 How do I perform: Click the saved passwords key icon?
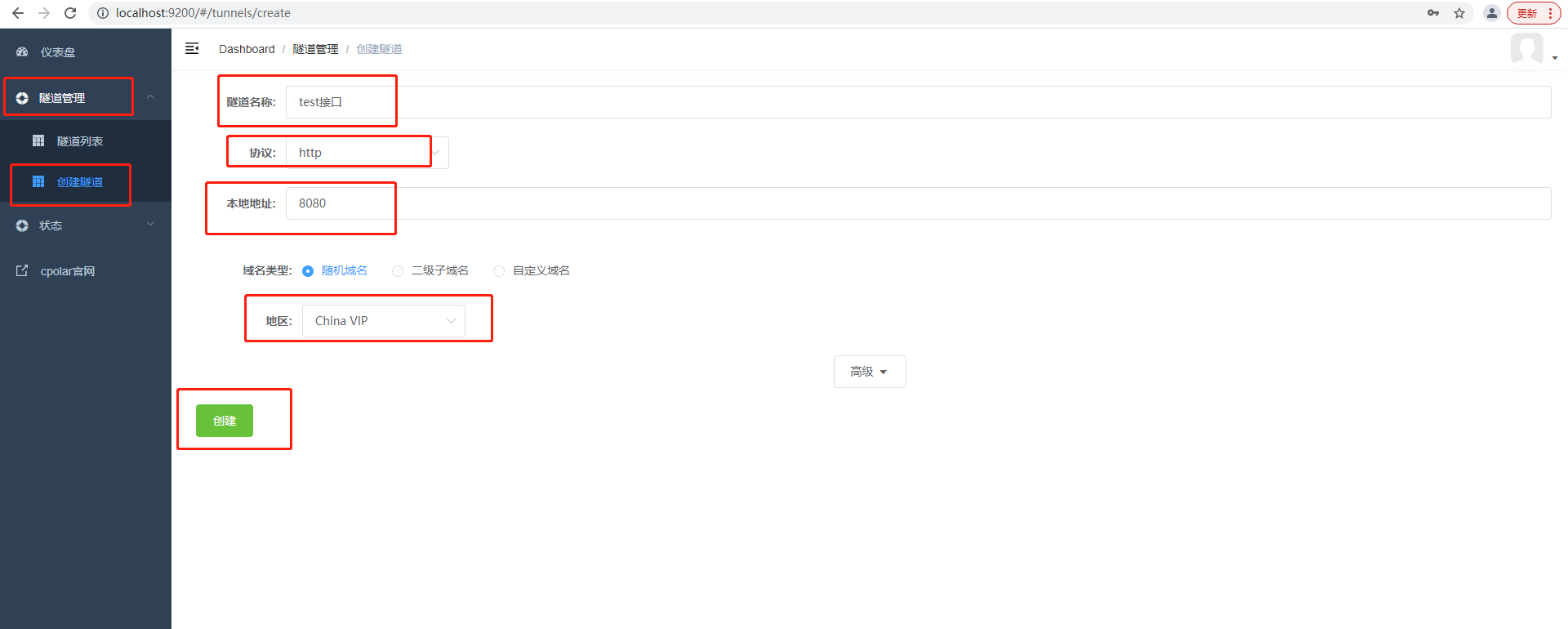[x=1433, y=13]
